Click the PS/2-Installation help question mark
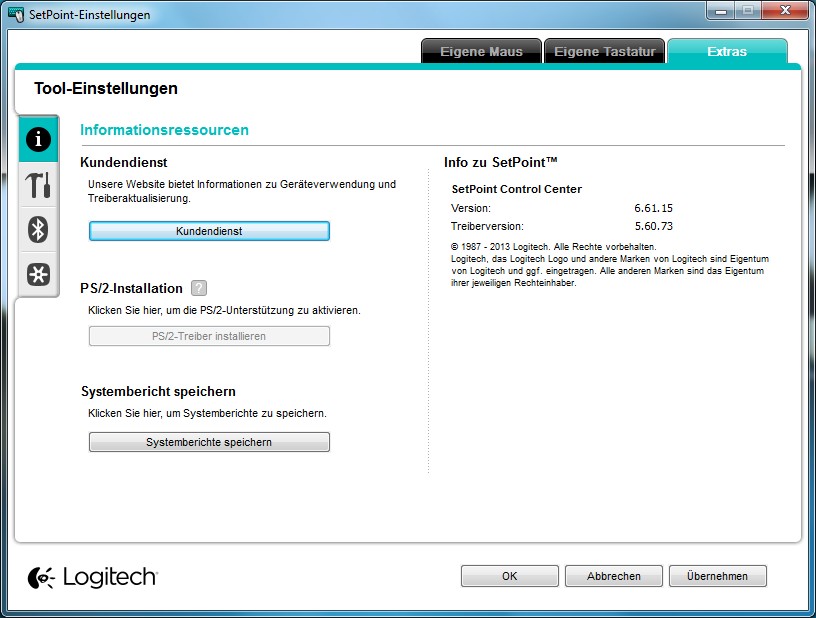816x618 pixels. coord(199,288)
